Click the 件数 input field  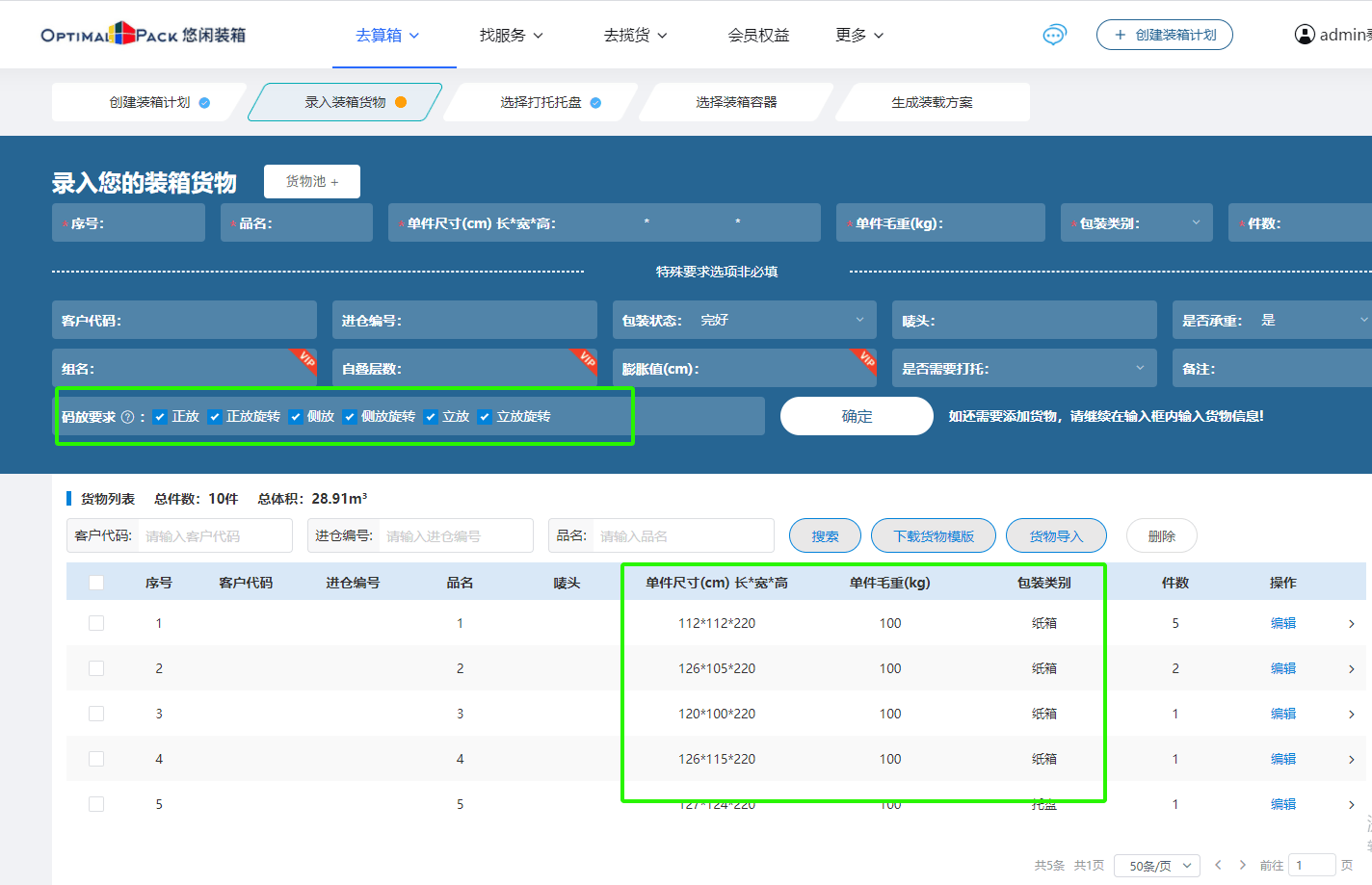(x=1301, y=222)
